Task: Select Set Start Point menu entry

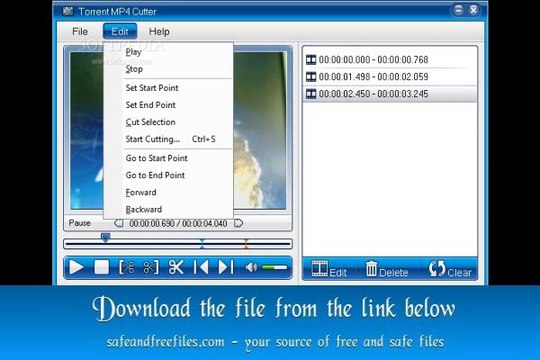Action: click(169, 88)
